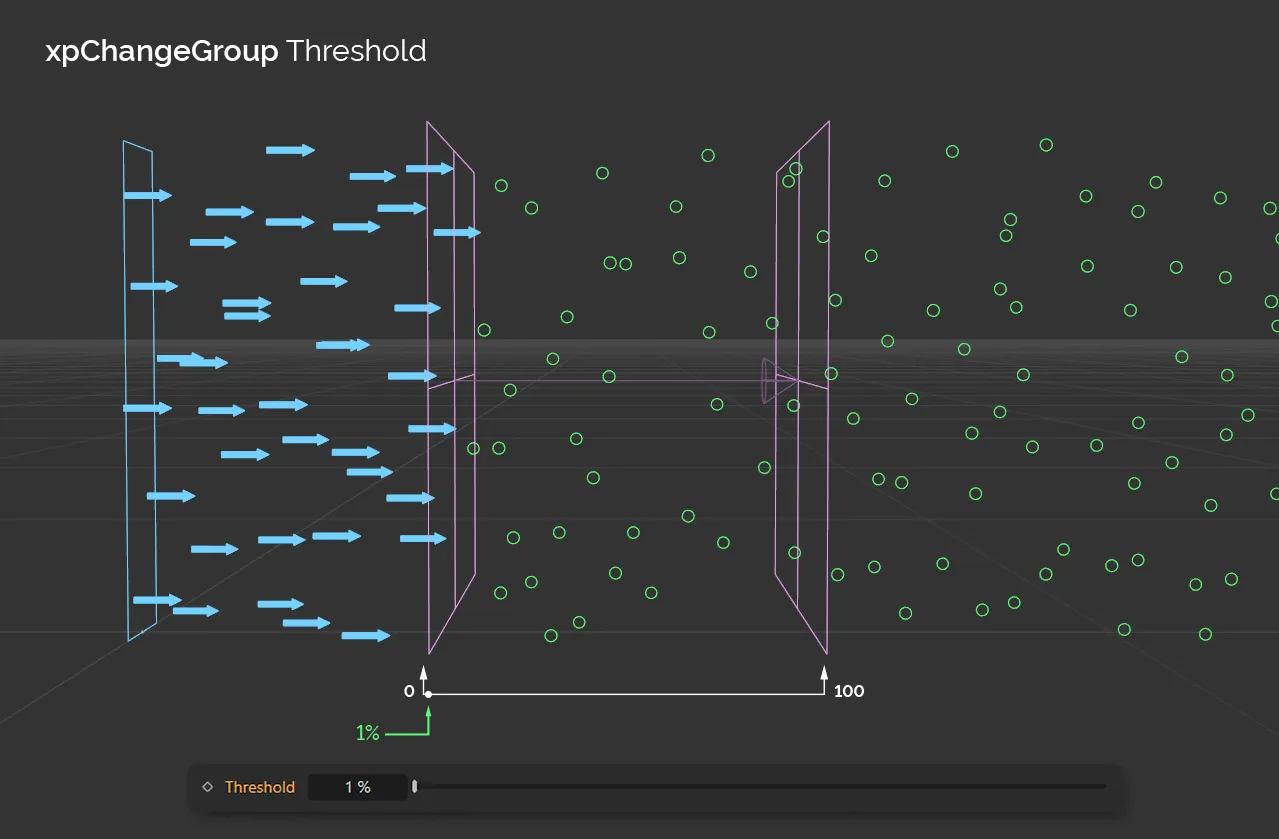The height and width of the screenshot is (839, 1279).
Task: Click the 100 label under the right gizmo
Action: pos(849,690)
